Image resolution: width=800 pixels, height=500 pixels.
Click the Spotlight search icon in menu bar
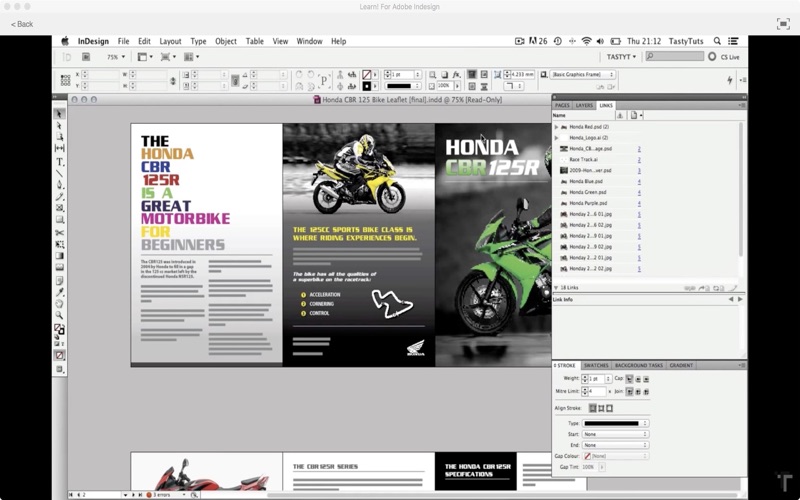717,41
